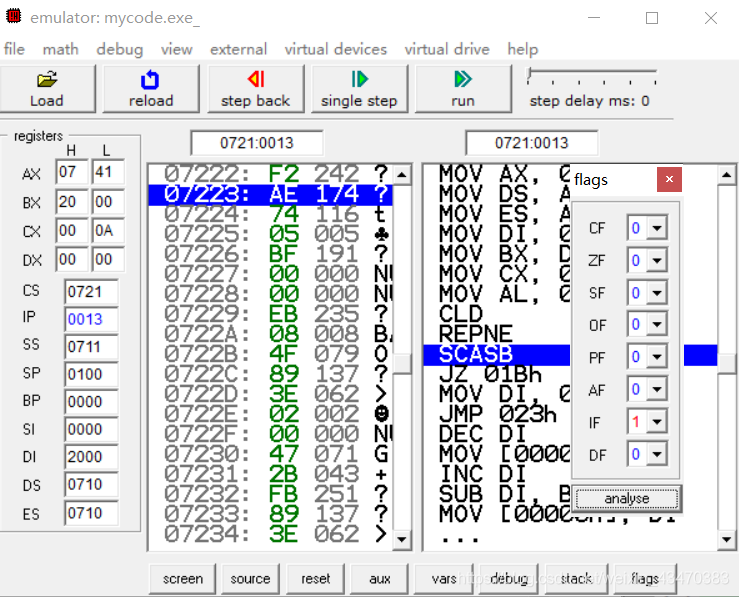This screenshot has height=597, width=739.
Task: Click the screen button
Action: (183, 579)
